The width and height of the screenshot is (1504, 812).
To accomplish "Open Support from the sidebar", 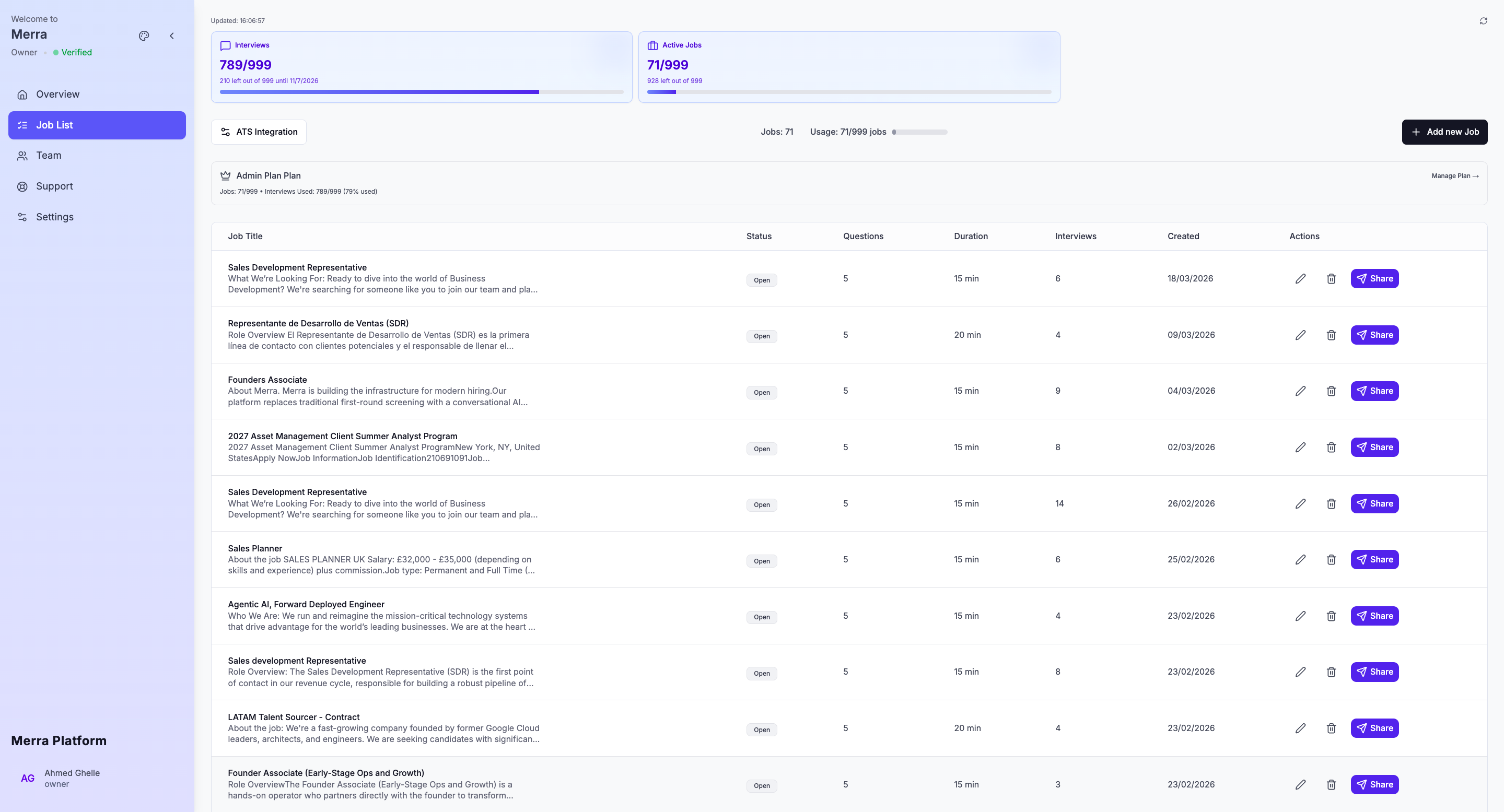I will click(x=54, y=186).
